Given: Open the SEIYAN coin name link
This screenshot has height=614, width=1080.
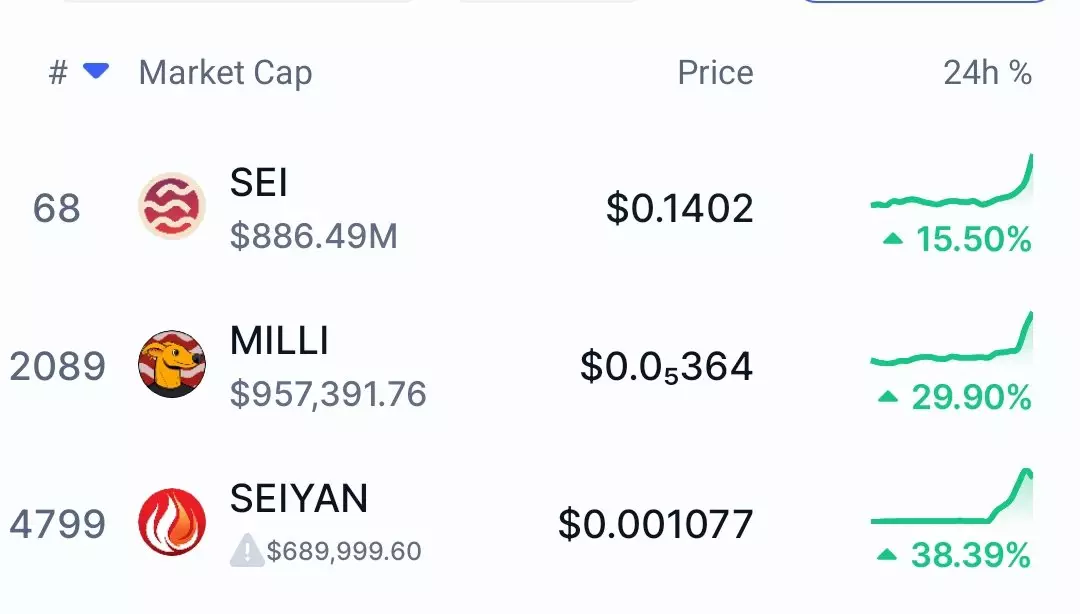Looking at the screenshot, I should (x=299, y=498).
